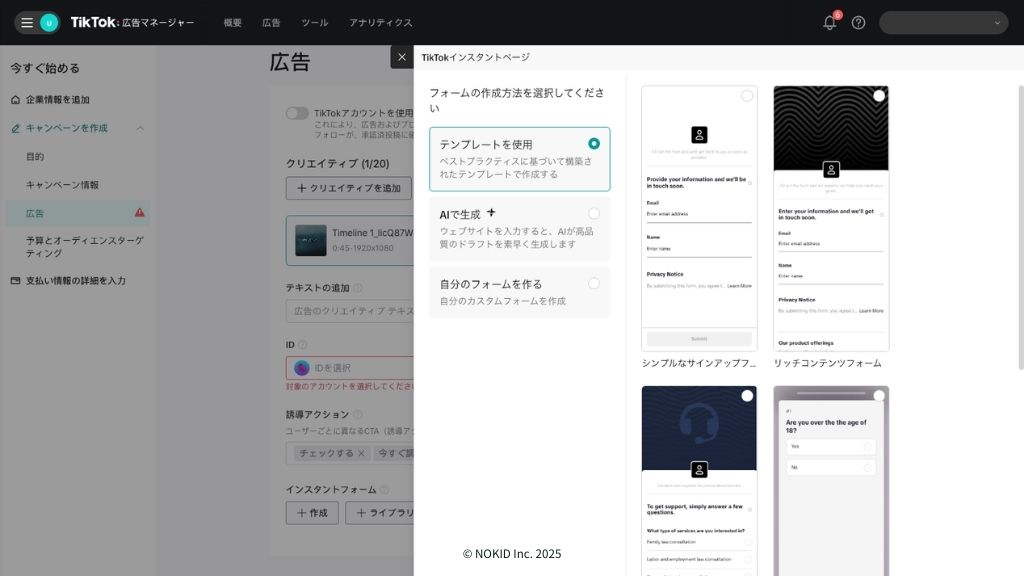Select the support headset template radio
This screenshot has width=1024, height=576.
coord(747,396)
